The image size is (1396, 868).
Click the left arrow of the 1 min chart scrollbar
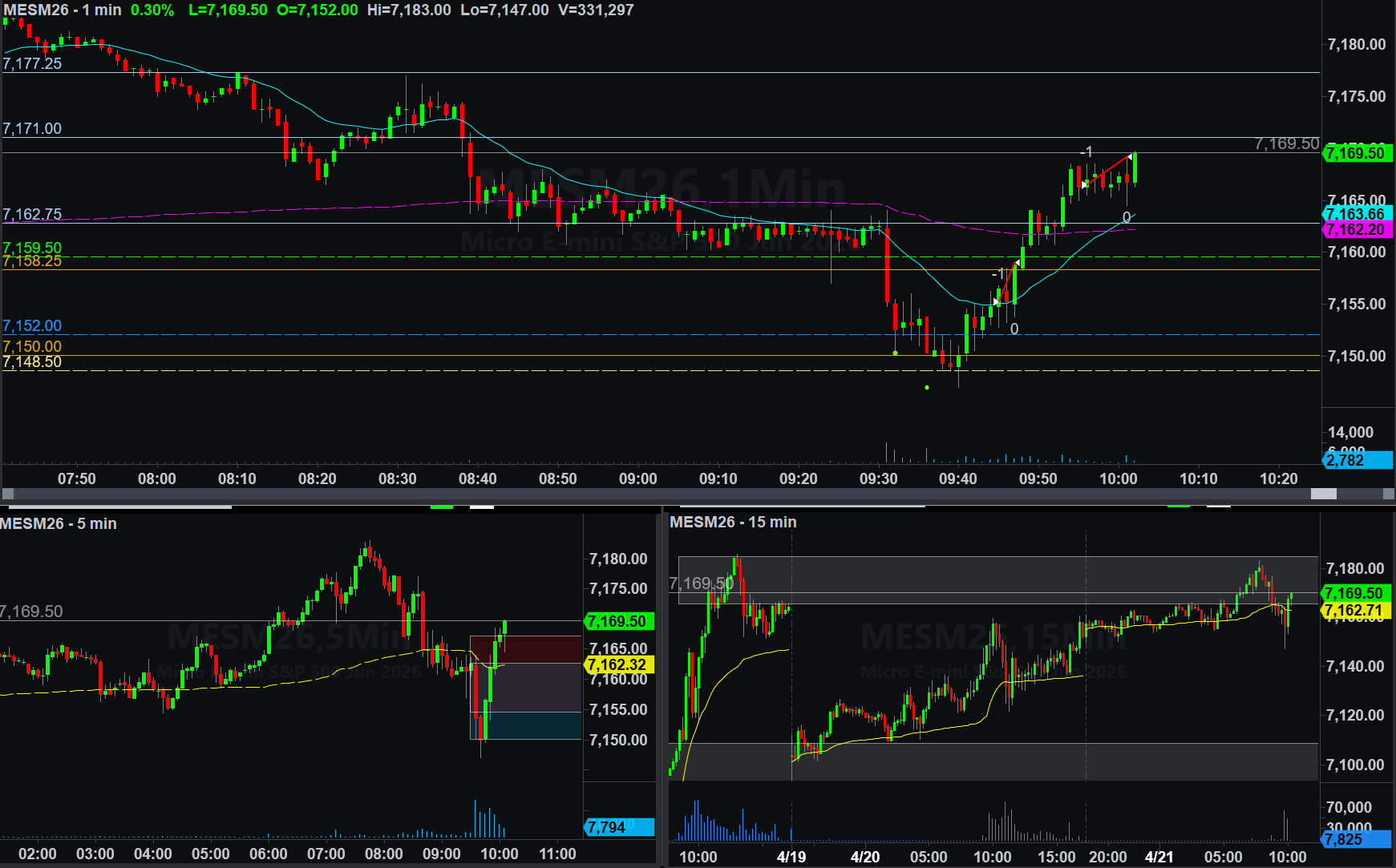[x=8, y=494]
